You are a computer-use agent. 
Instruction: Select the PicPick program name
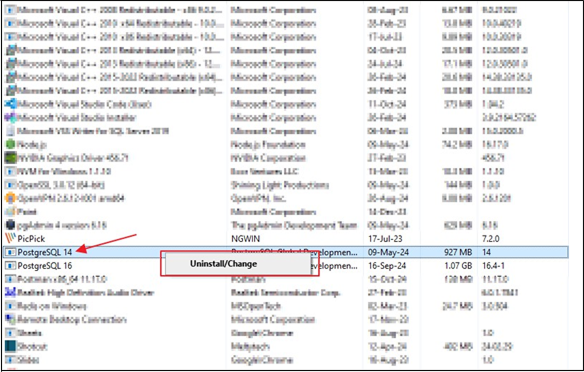click(x=31, y=239)
